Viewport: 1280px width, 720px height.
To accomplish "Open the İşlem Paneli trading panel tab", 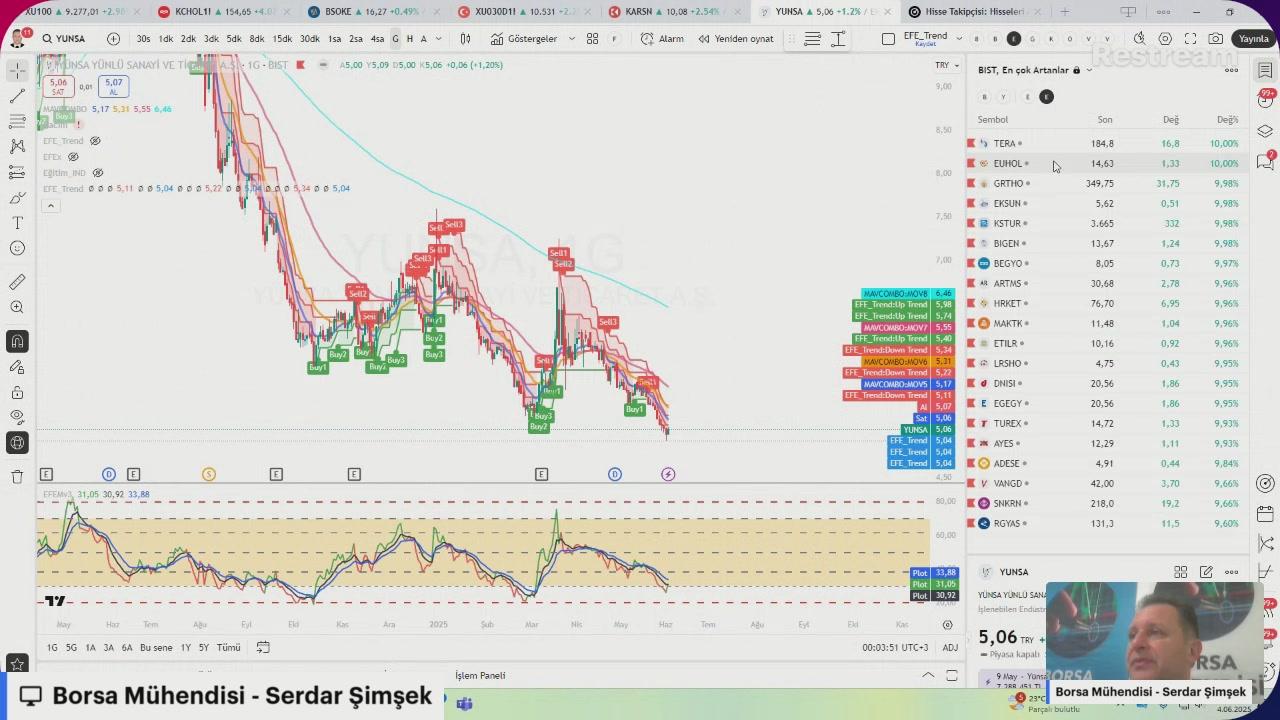I will coord(480,676).
